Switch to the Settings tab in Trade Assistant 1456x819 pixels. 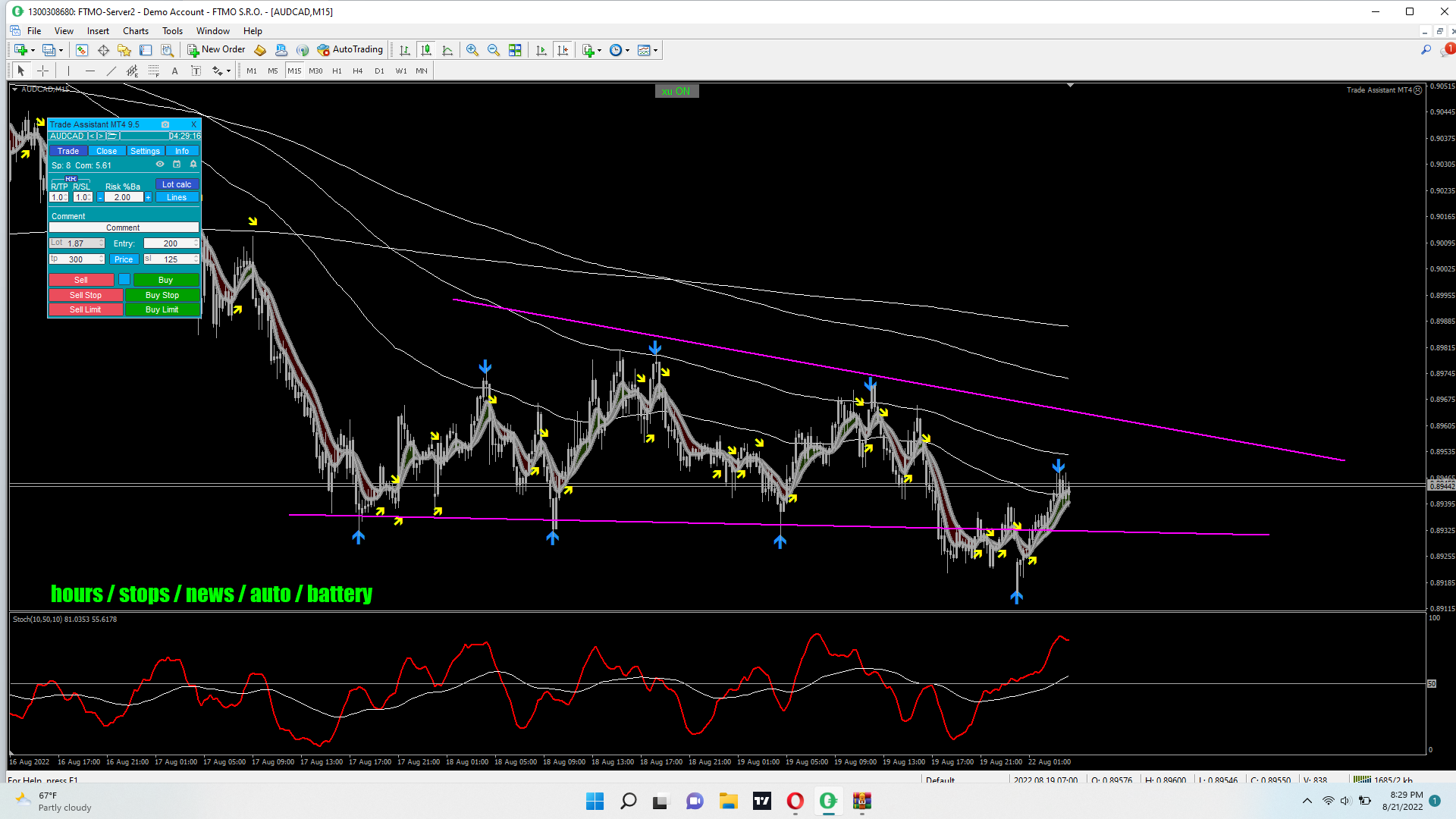click(145, 151)
